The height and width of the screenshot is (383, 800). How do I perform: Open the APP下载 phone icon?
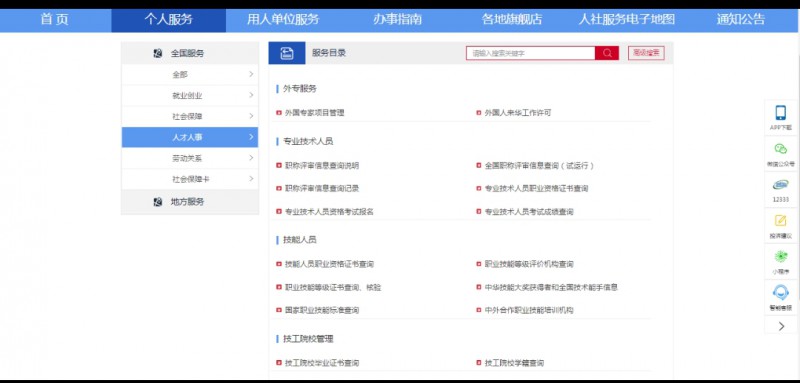781,113
